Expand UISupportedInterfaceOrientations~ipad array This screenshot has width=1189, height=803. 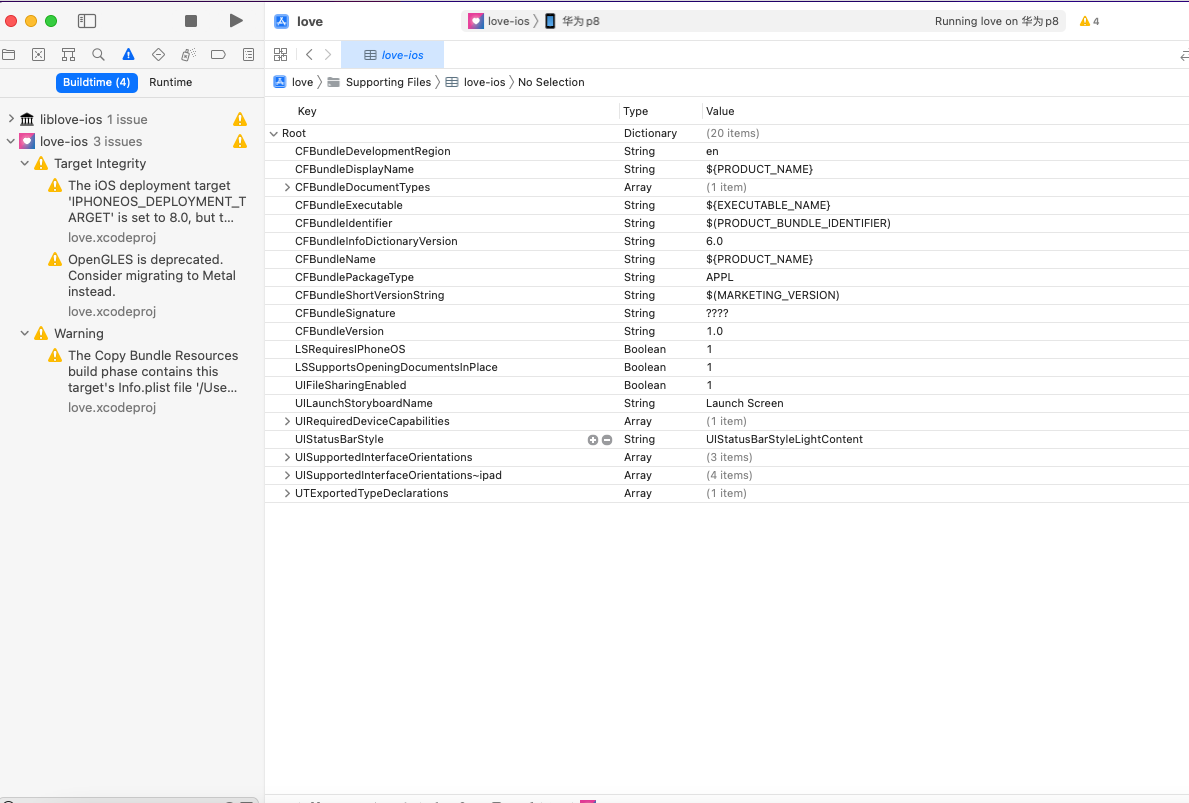(287, 475)
